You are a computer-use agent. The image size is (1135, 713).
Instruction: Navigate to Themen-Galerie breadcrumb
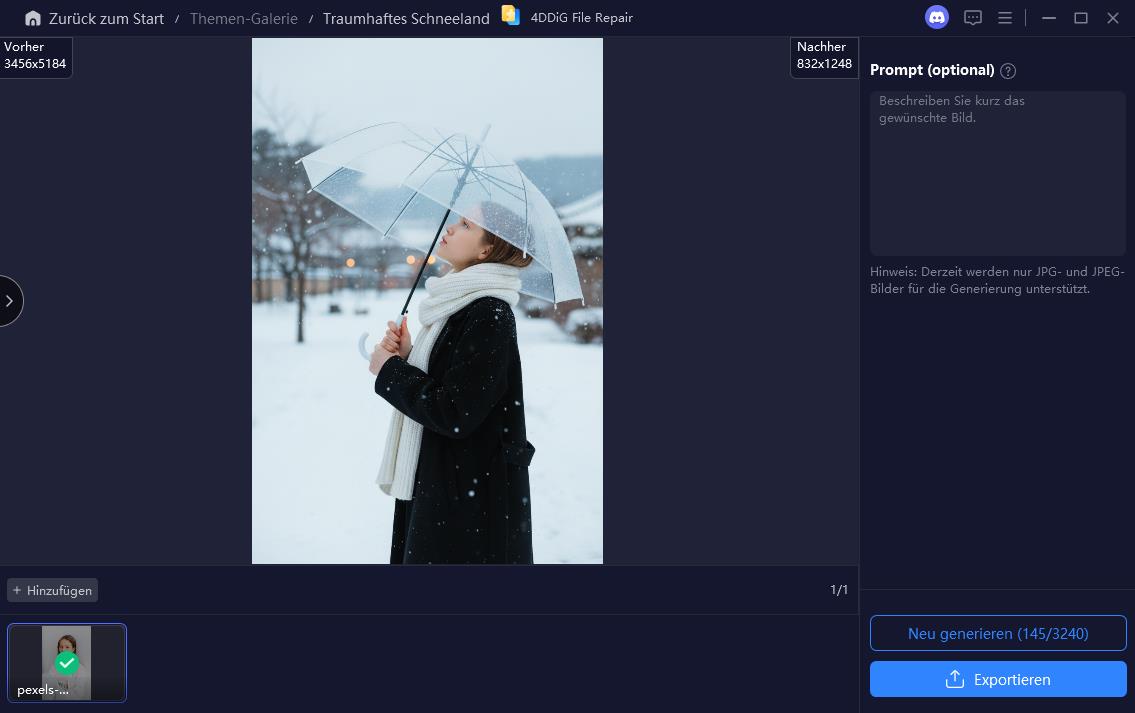243,18
